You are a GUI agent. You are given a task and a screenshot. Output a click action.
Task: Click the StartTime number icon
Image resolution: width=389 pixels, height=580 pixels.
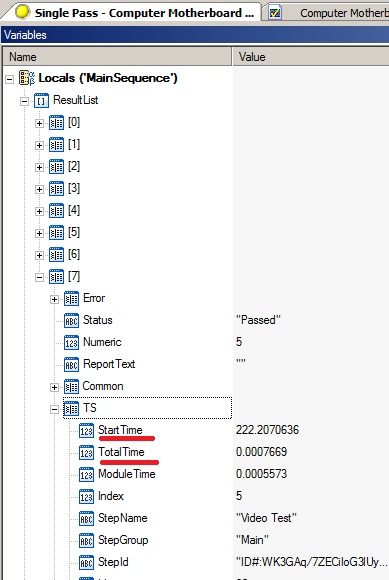pos(86,431)
